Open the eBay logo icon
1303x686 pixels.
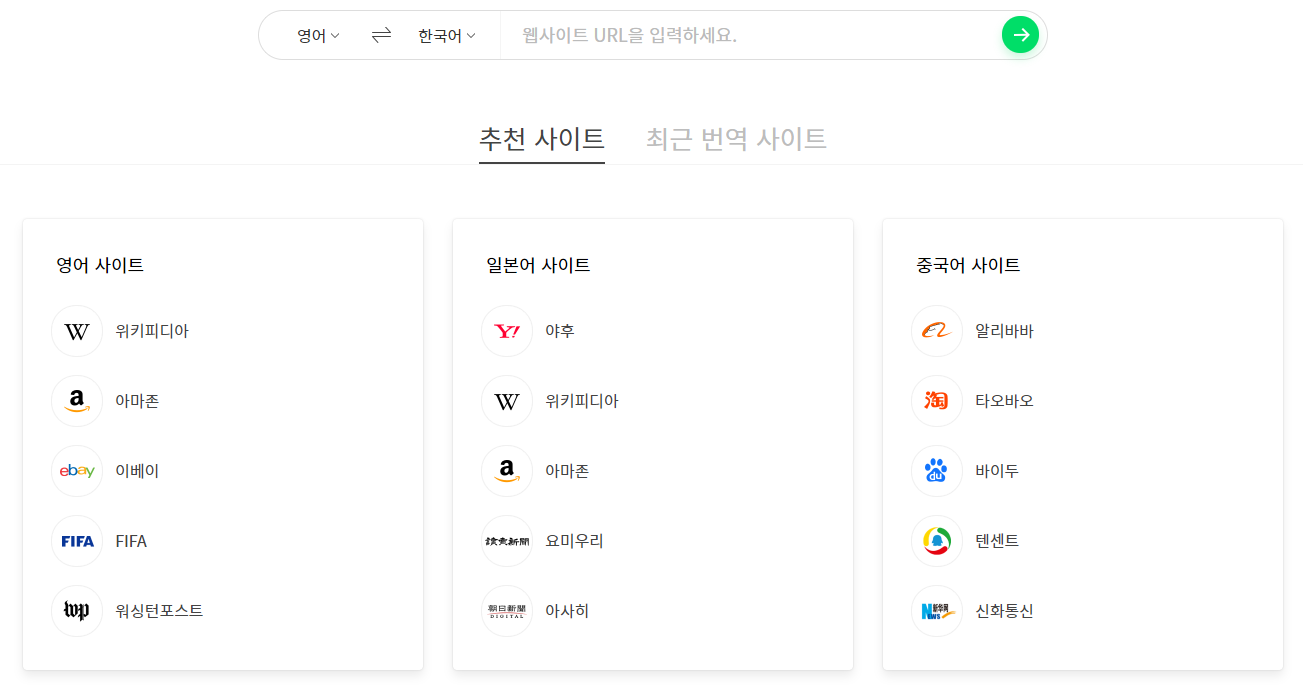77,471
